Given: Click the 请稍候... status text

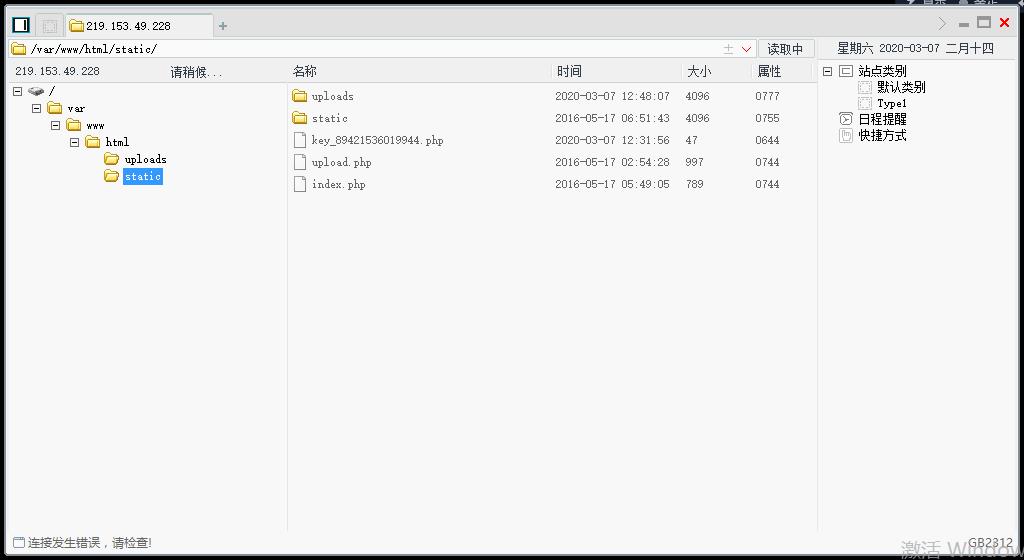Looking at the screenshot, I should click(x=196, y=72).
